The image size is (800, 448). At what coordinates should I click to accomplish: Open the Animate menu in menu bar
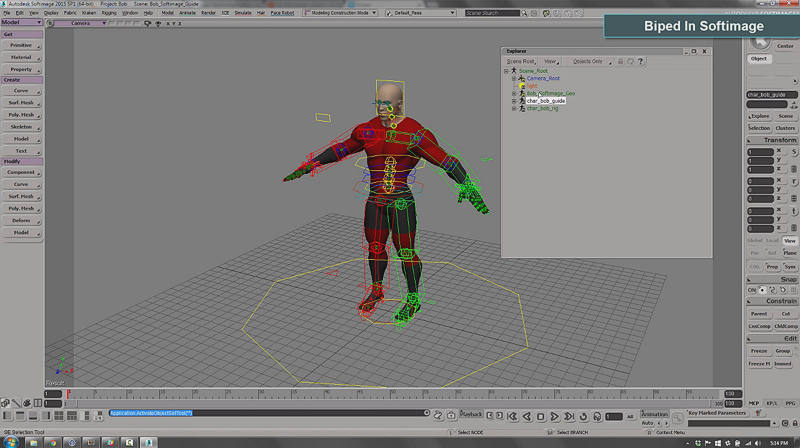click(187, 13)
